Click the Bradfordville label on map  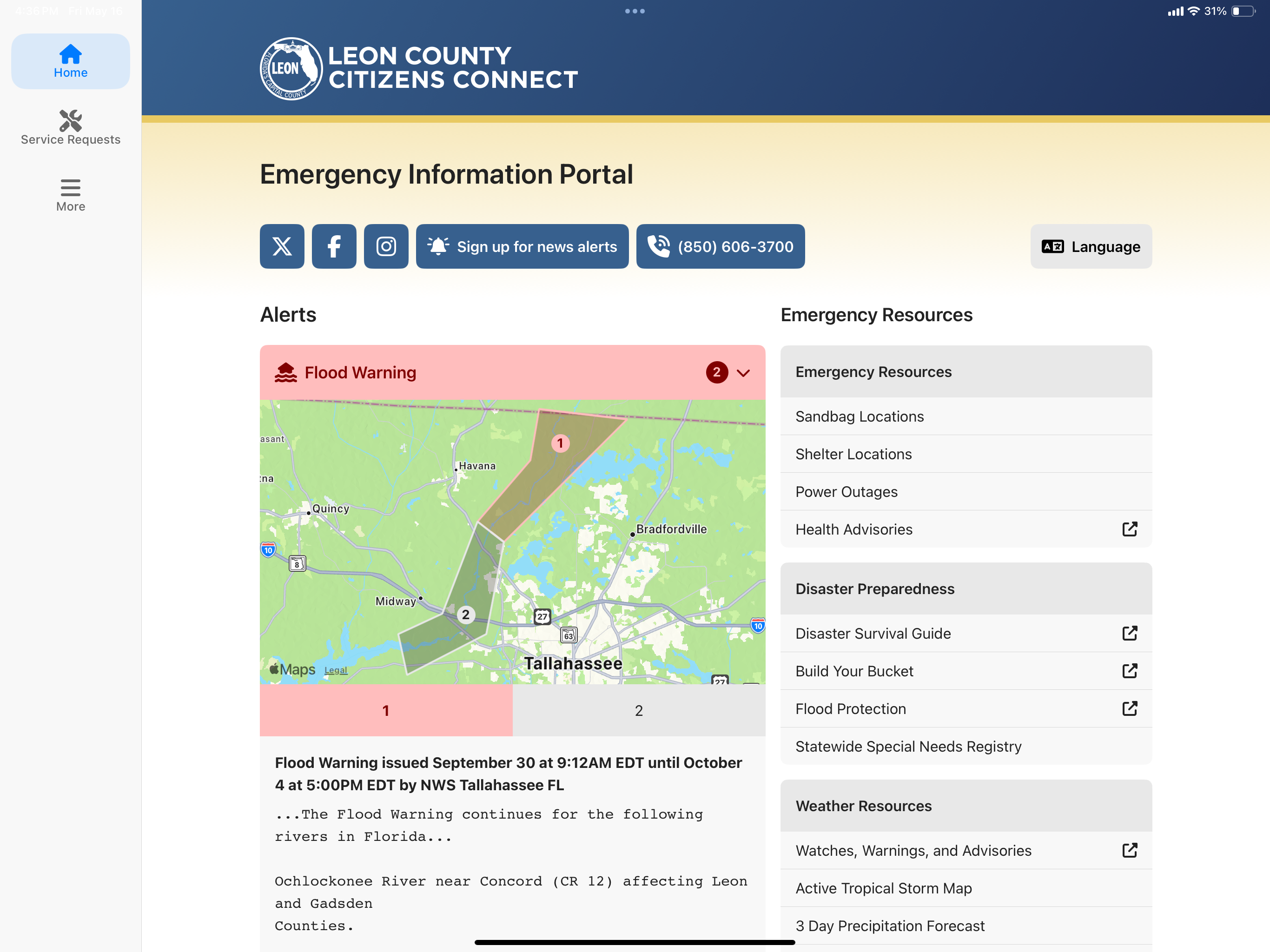coord(671,529)
